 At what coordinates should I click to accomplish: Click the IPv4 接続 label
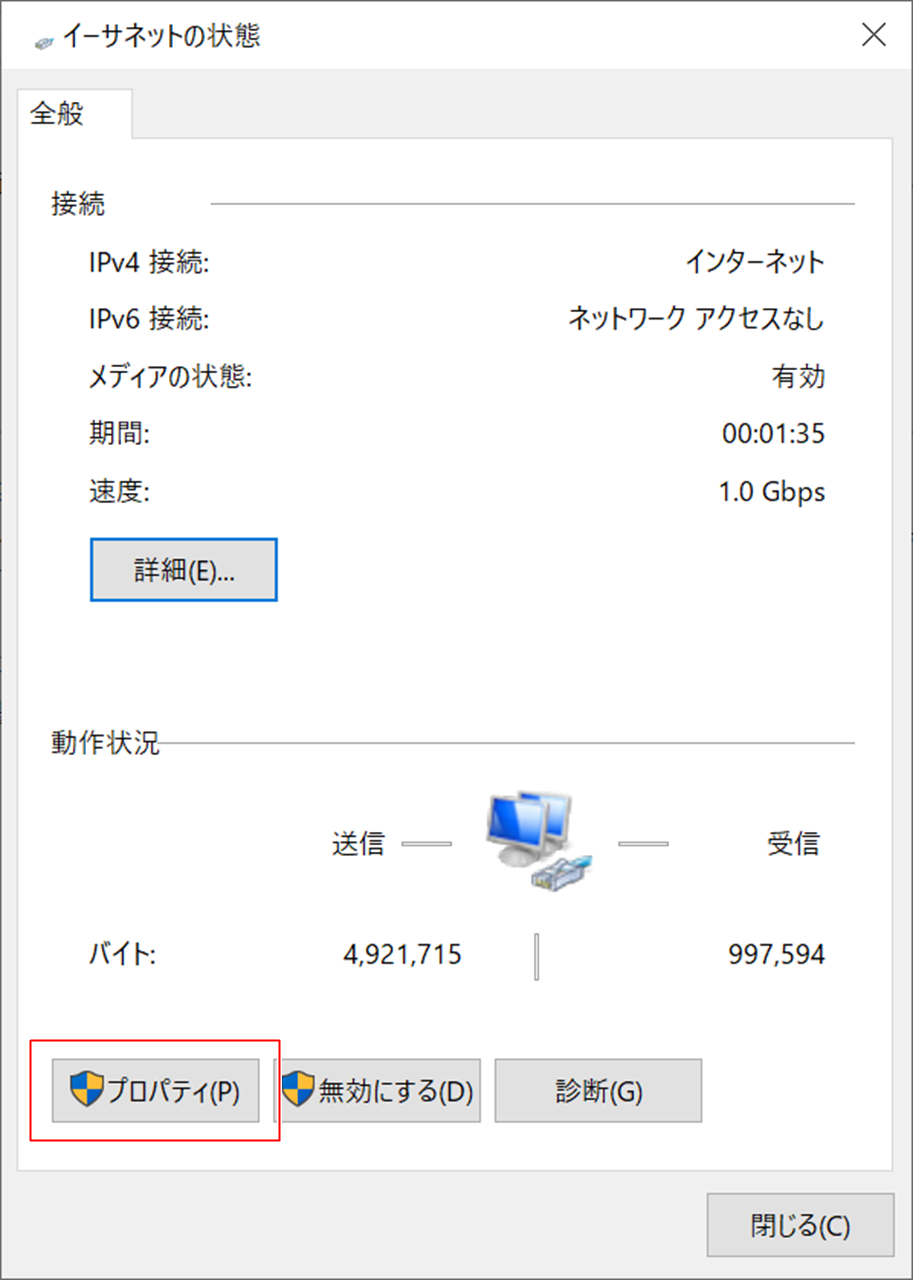(149, 263)
